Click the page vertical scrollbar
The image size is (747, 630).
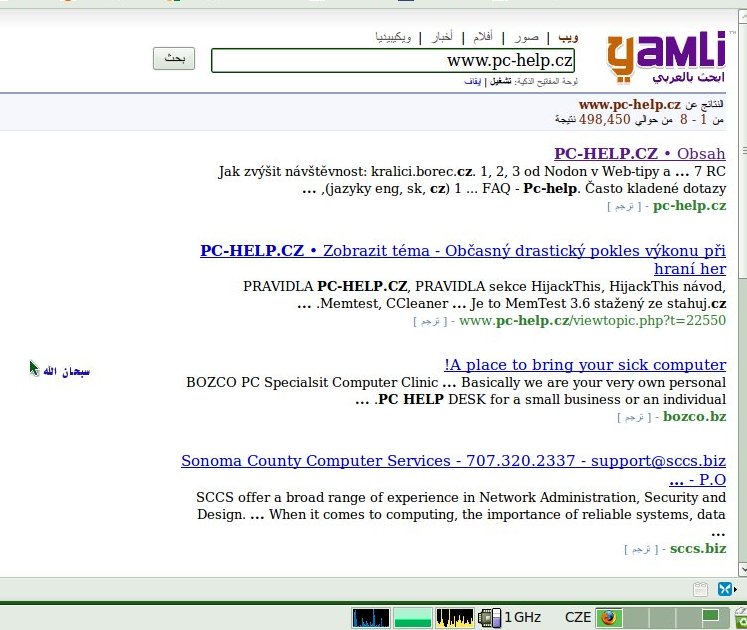[x=739, y=300]
